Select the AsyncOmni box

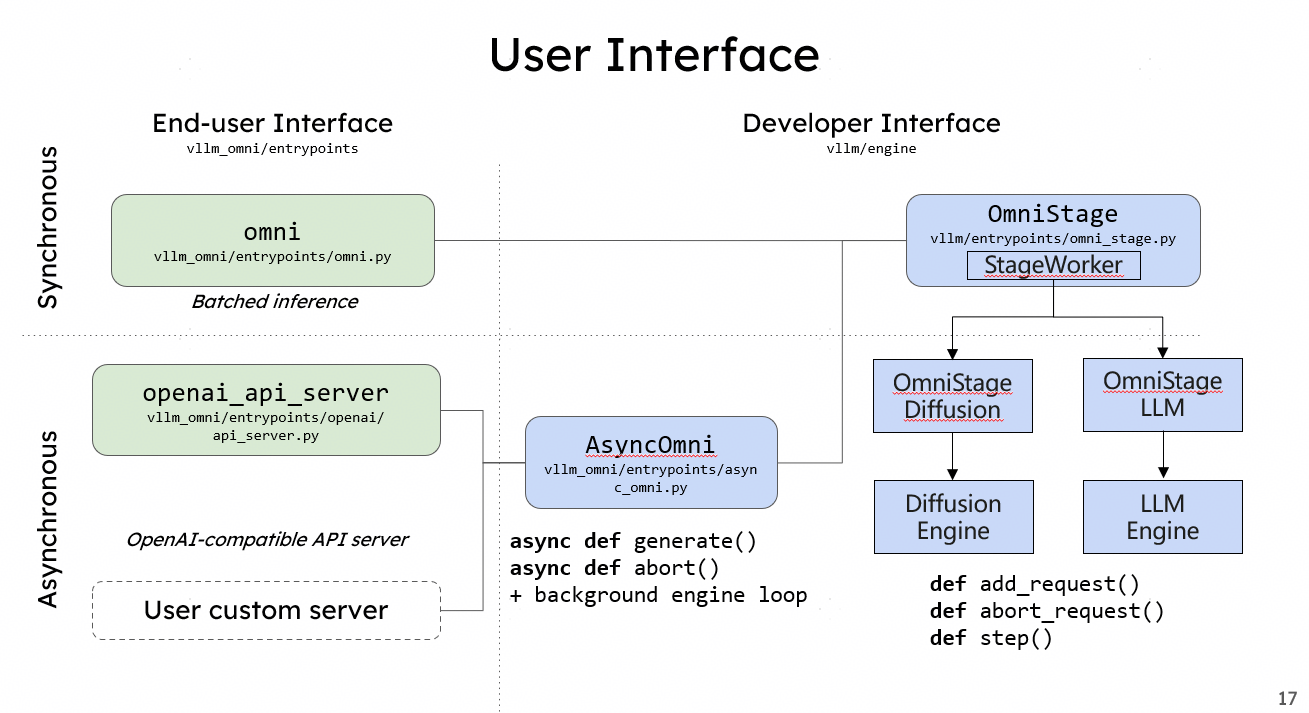tap(651, 461)
